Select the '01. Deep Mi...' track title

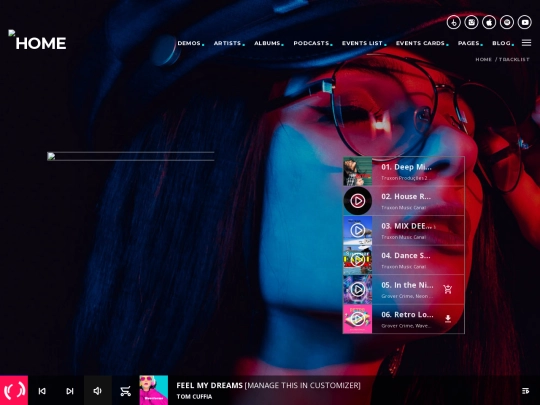(x=406, y=167)
